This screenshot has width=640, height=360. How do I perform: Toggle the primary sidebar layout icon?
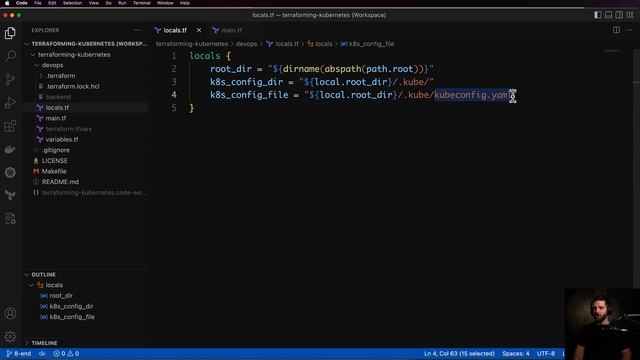pos(598,15)
